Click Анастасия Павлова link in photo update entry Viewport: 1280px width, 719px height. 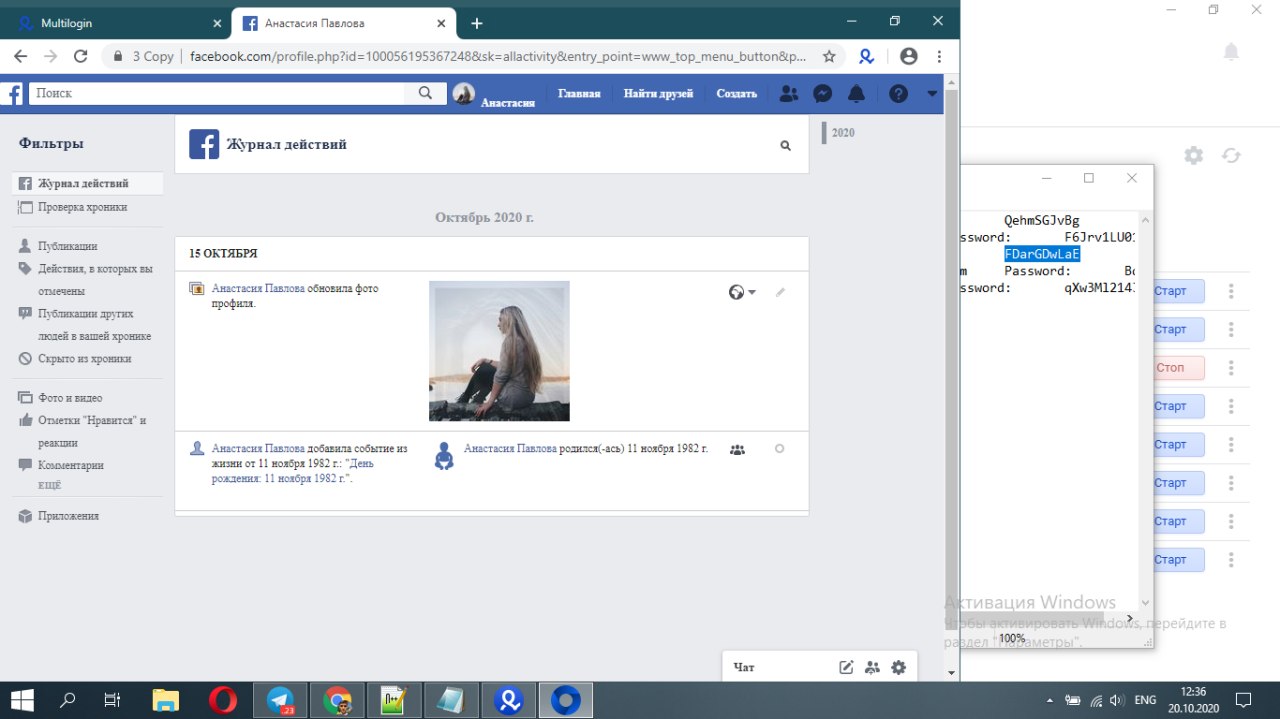tap(258, 288)
